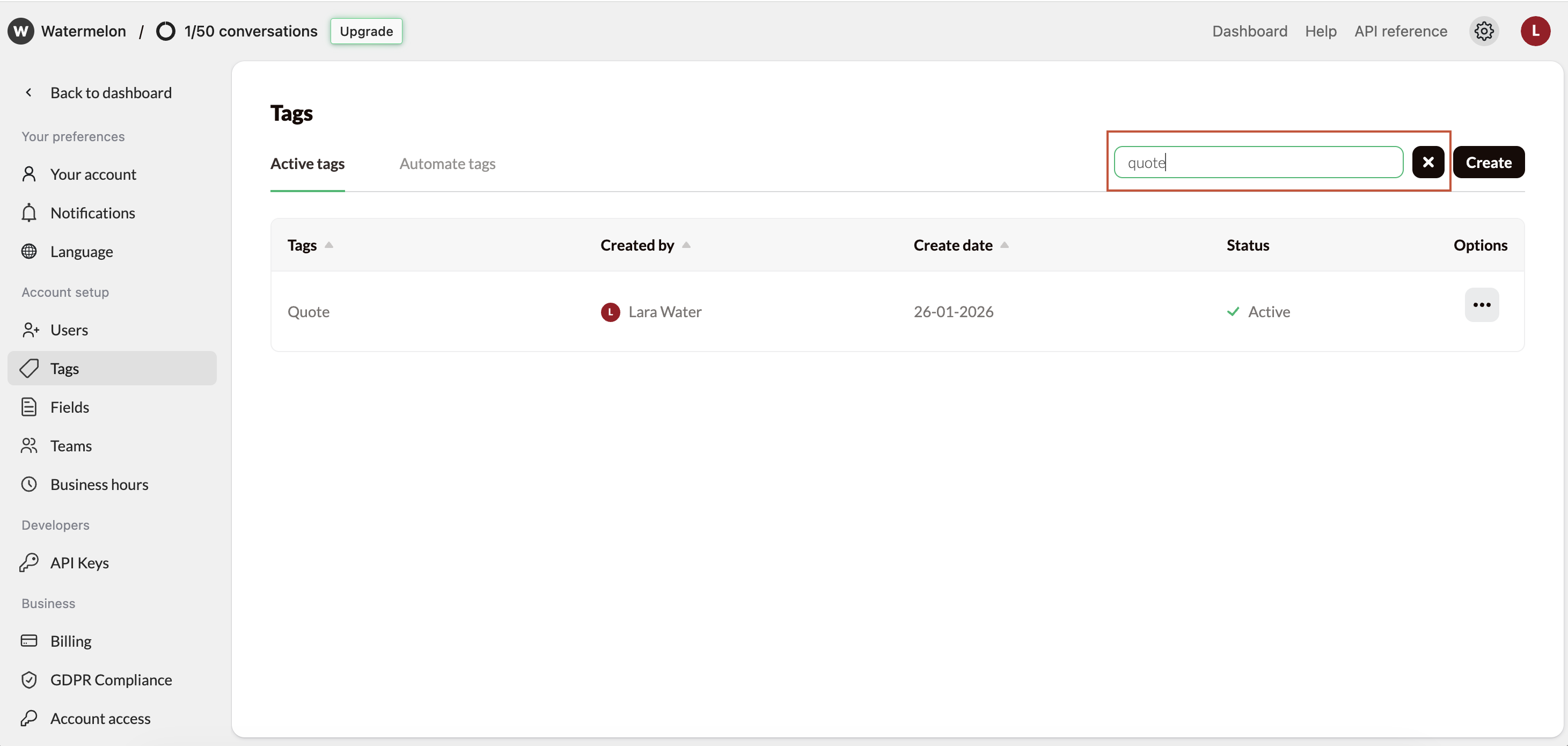1568x746 pixels.
Task: Click the Create button
Action: pyautogui.click(x=1488, y=162)
